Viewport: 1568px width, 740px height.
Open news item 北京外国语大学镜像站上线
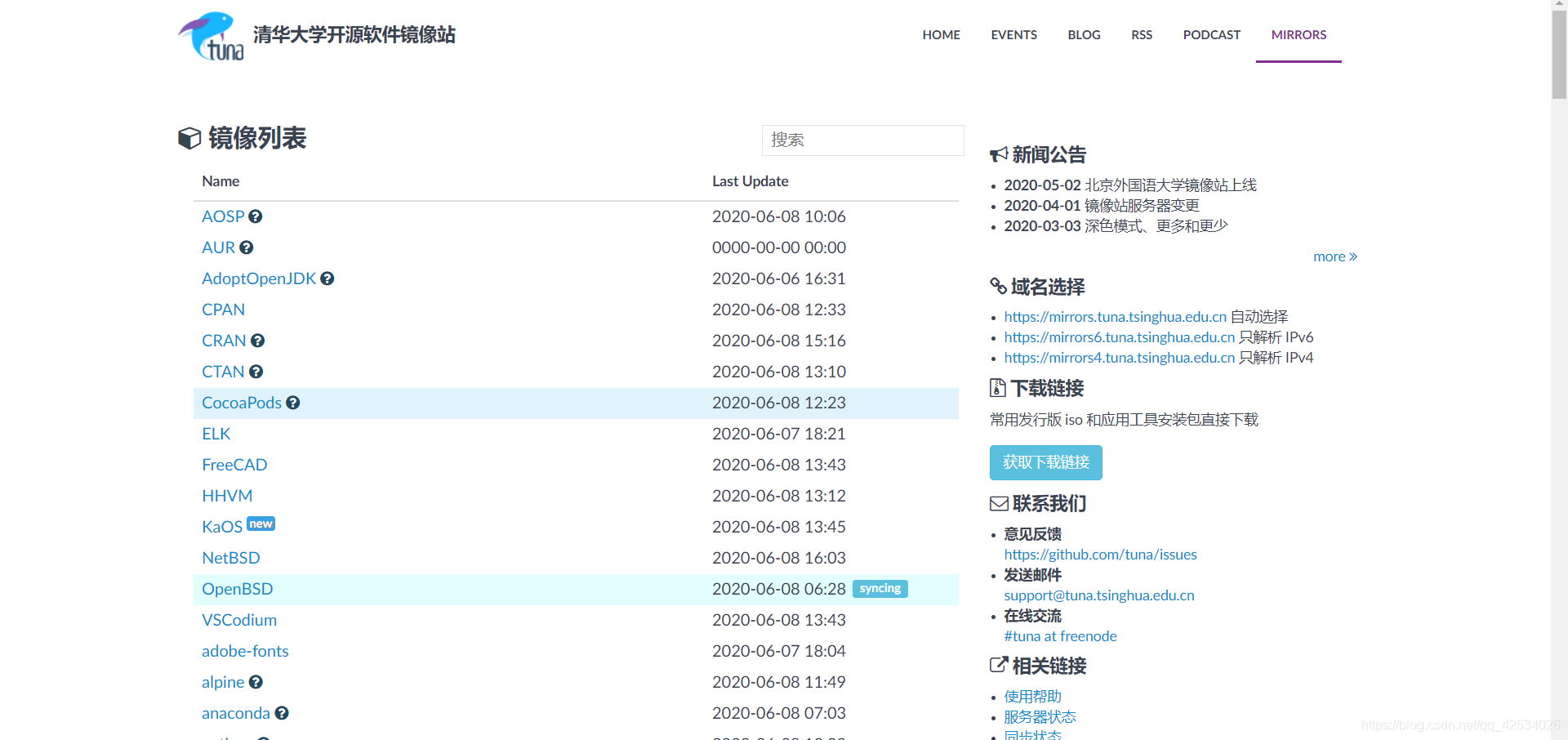[x=1170, y=185]
